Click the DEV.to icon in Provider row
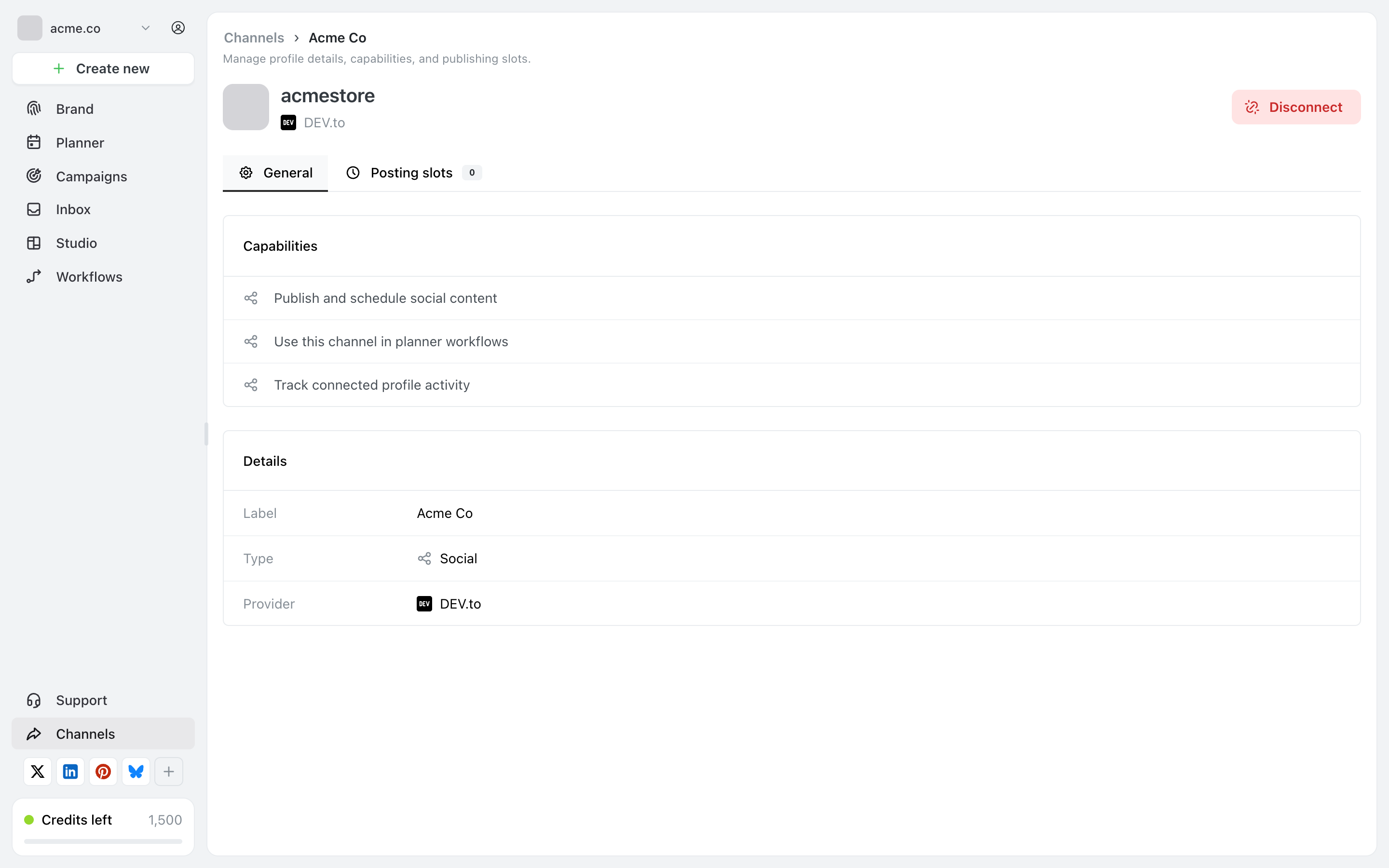The height and width of the screenshot is (868, 1389). (x=424, y=604)
